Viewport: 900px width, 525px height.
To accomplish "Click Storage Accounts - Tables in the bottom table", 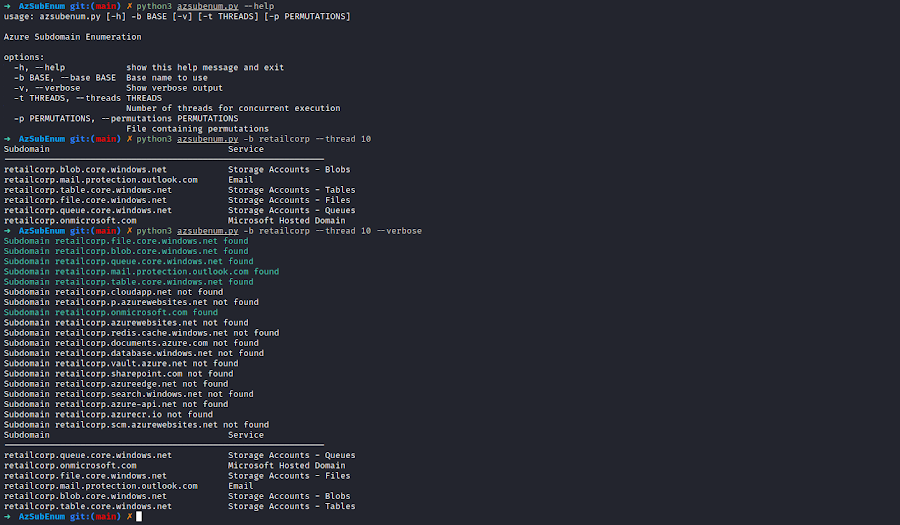I will coord(292,507).
